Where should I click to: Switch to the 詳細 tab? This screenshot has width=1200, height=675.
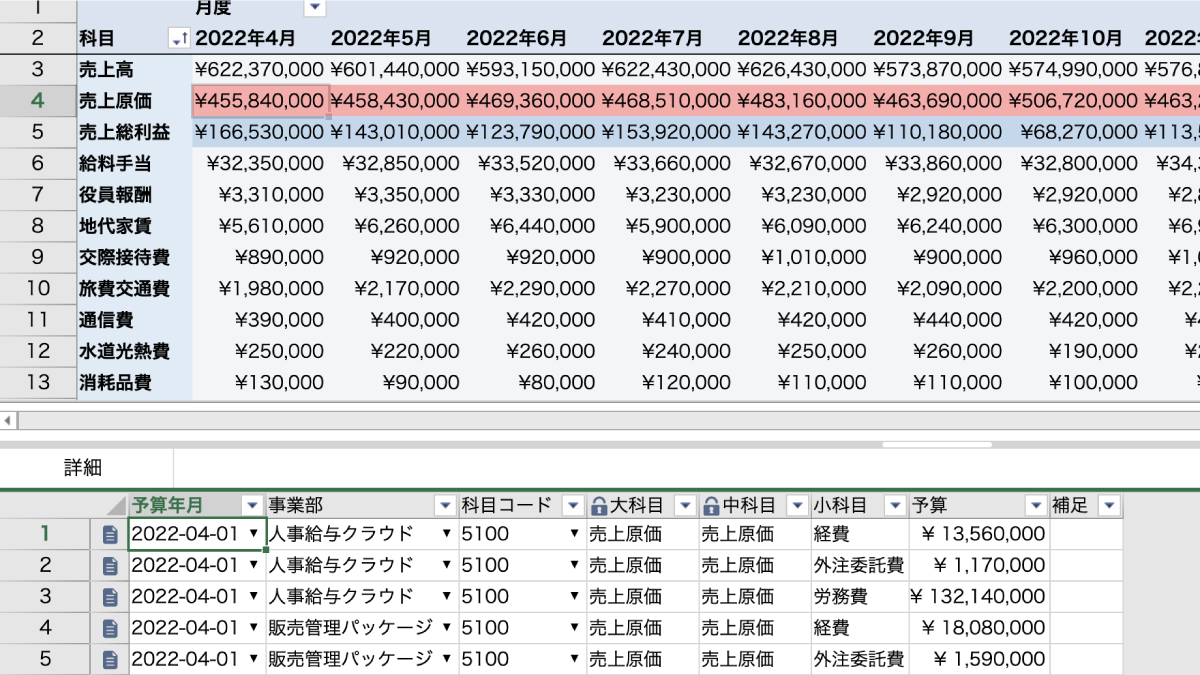pyautogui.click(x=83, y=468)
